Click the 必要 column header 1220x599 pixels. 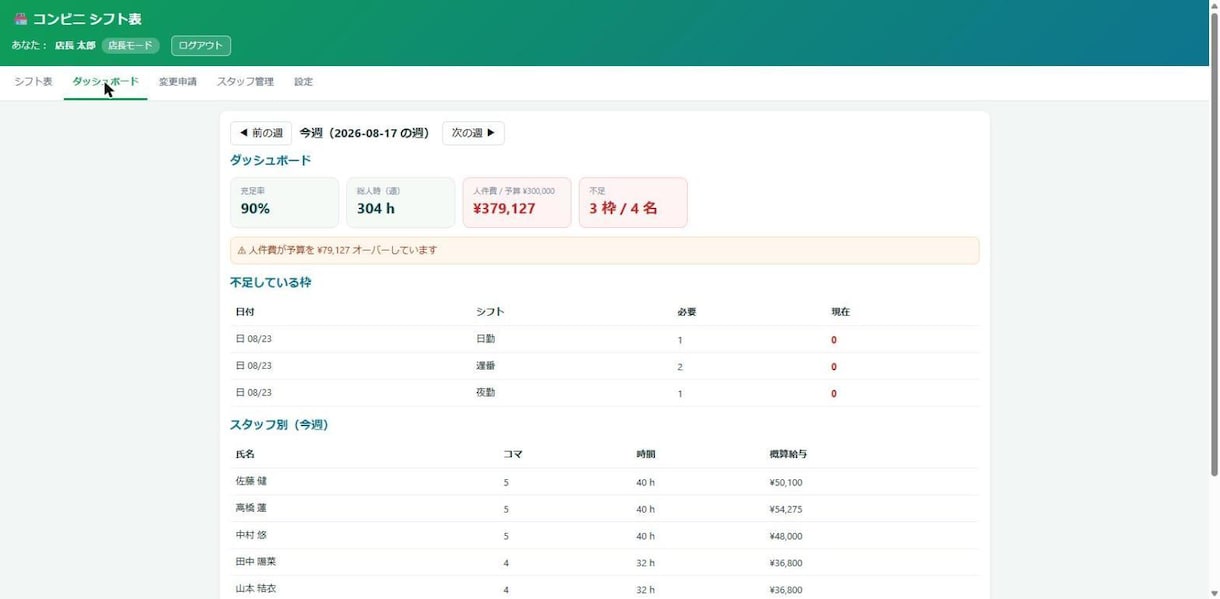tap(687, 312)
